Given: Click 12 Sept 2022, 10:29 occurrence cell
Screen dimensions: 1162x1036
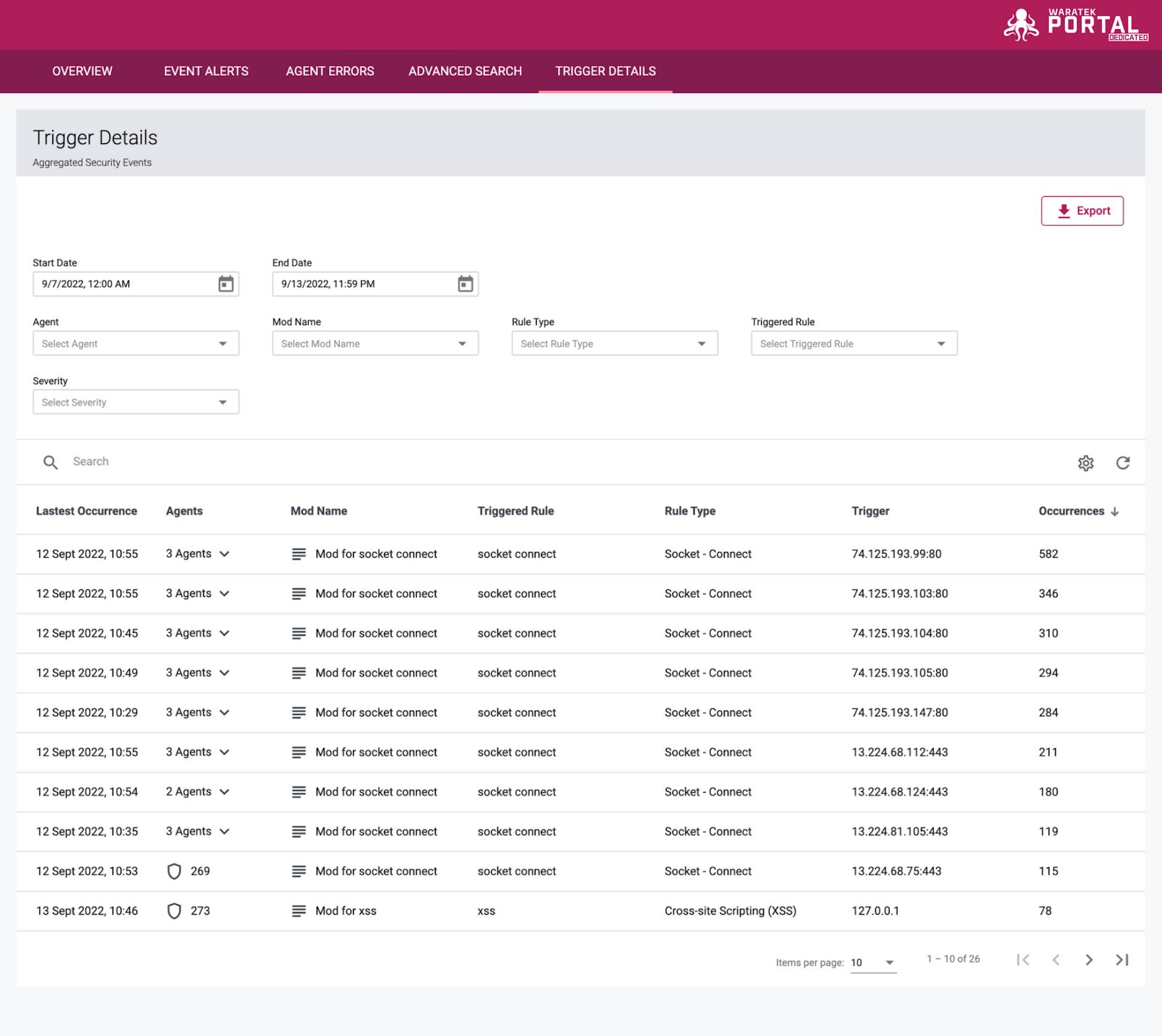Looking at the screenshot, I should click(x=87, y=713).
